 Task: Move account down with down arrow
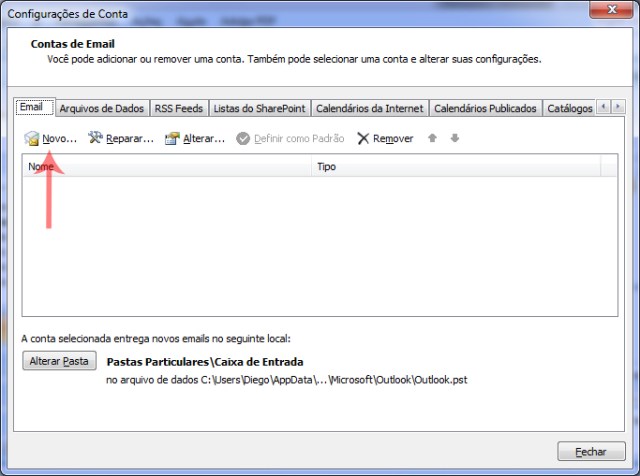point(454,139)
